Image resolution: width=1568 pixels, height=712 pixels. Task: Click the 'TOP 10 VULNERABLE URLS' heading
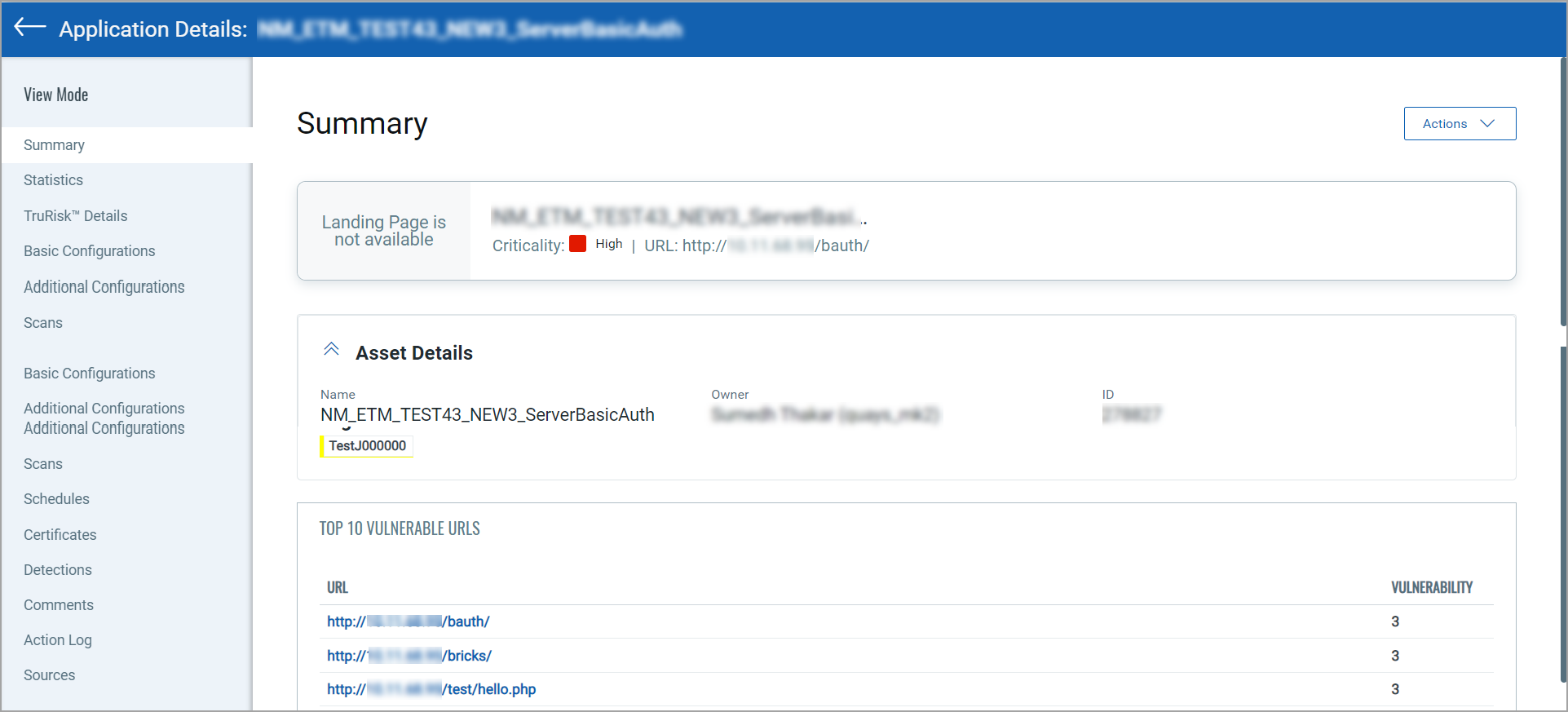click(400, 528)
